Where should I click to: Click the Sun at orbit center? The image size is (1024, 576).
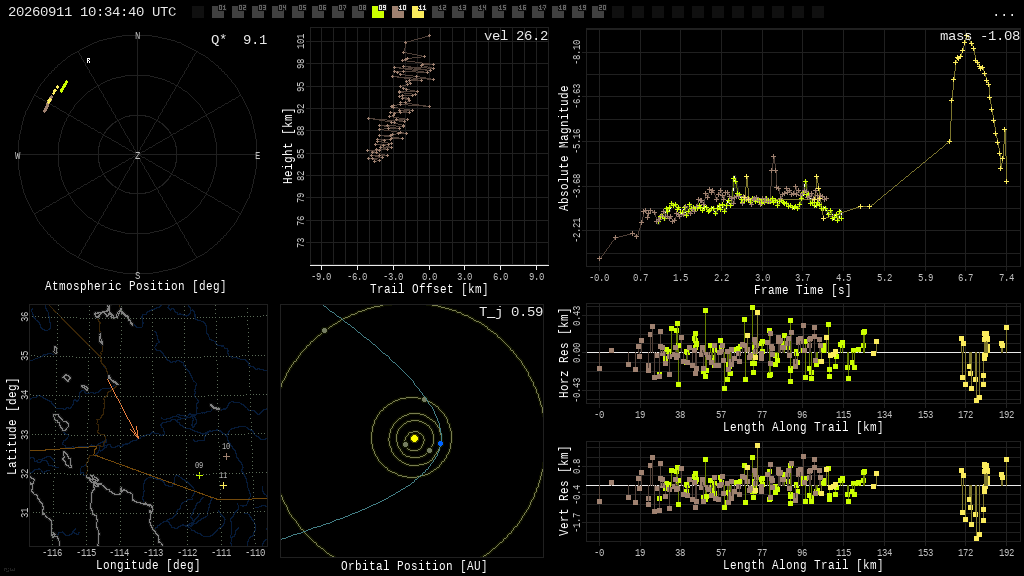(x=414, y=438)
